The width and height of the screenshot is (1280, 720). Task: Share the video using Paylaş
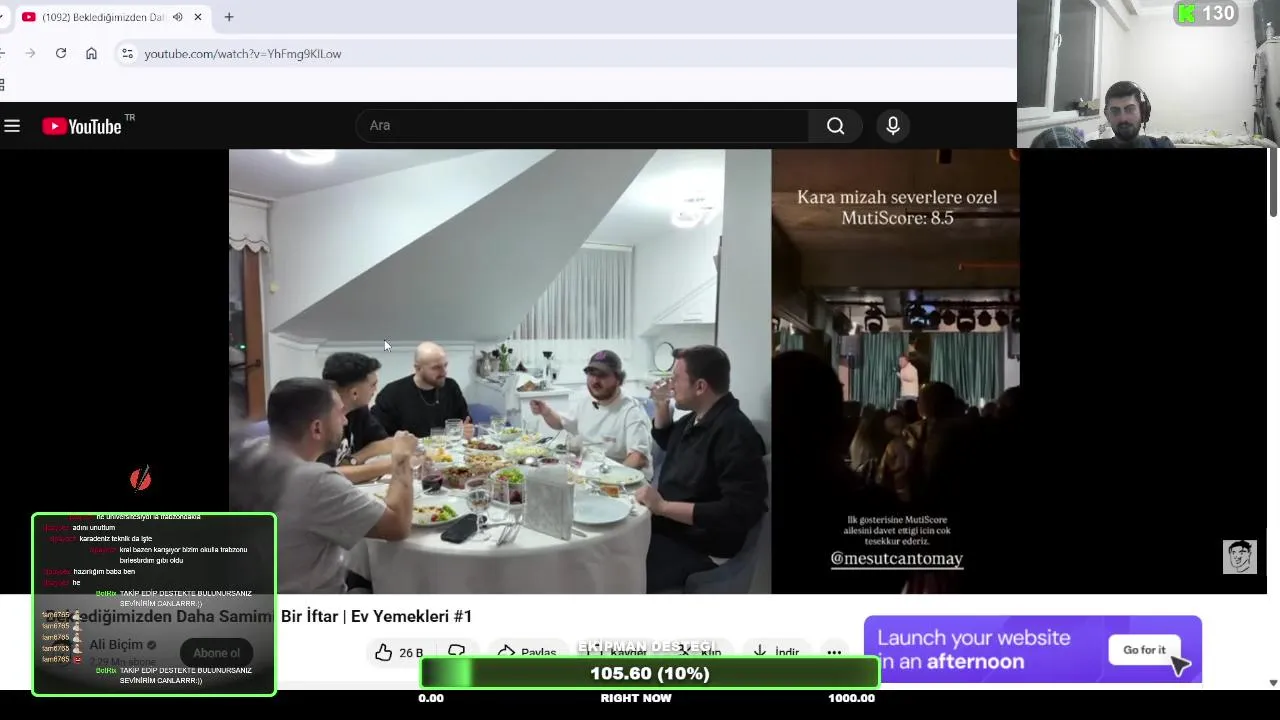(527, 652)
